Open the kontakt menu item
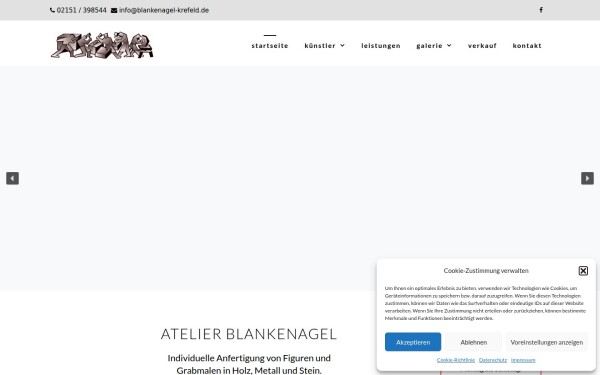The width and height of the screenshot is (600, 375). pos(527,46)
